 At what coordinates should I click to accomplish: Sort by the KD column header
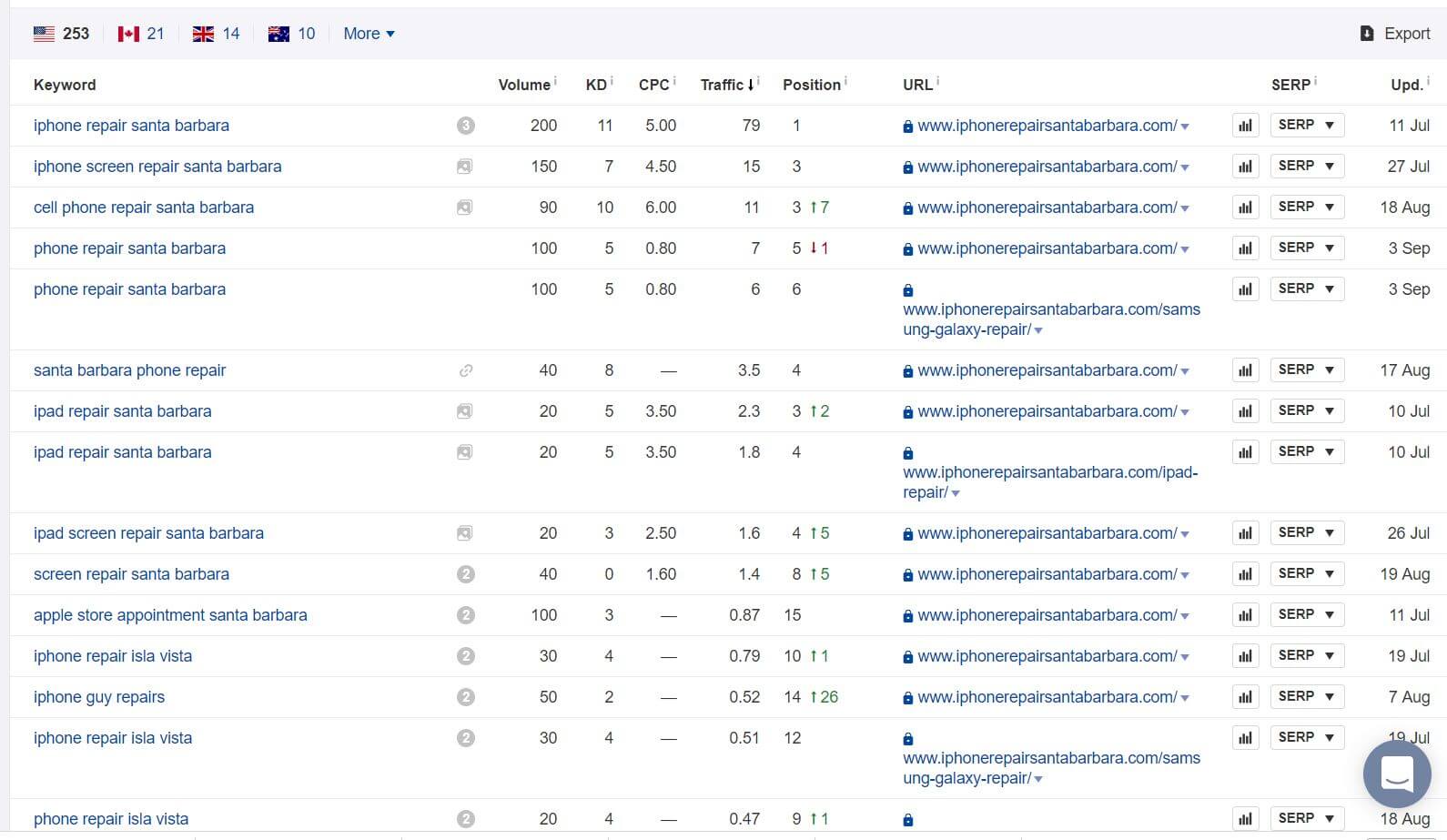coord(596,85)
